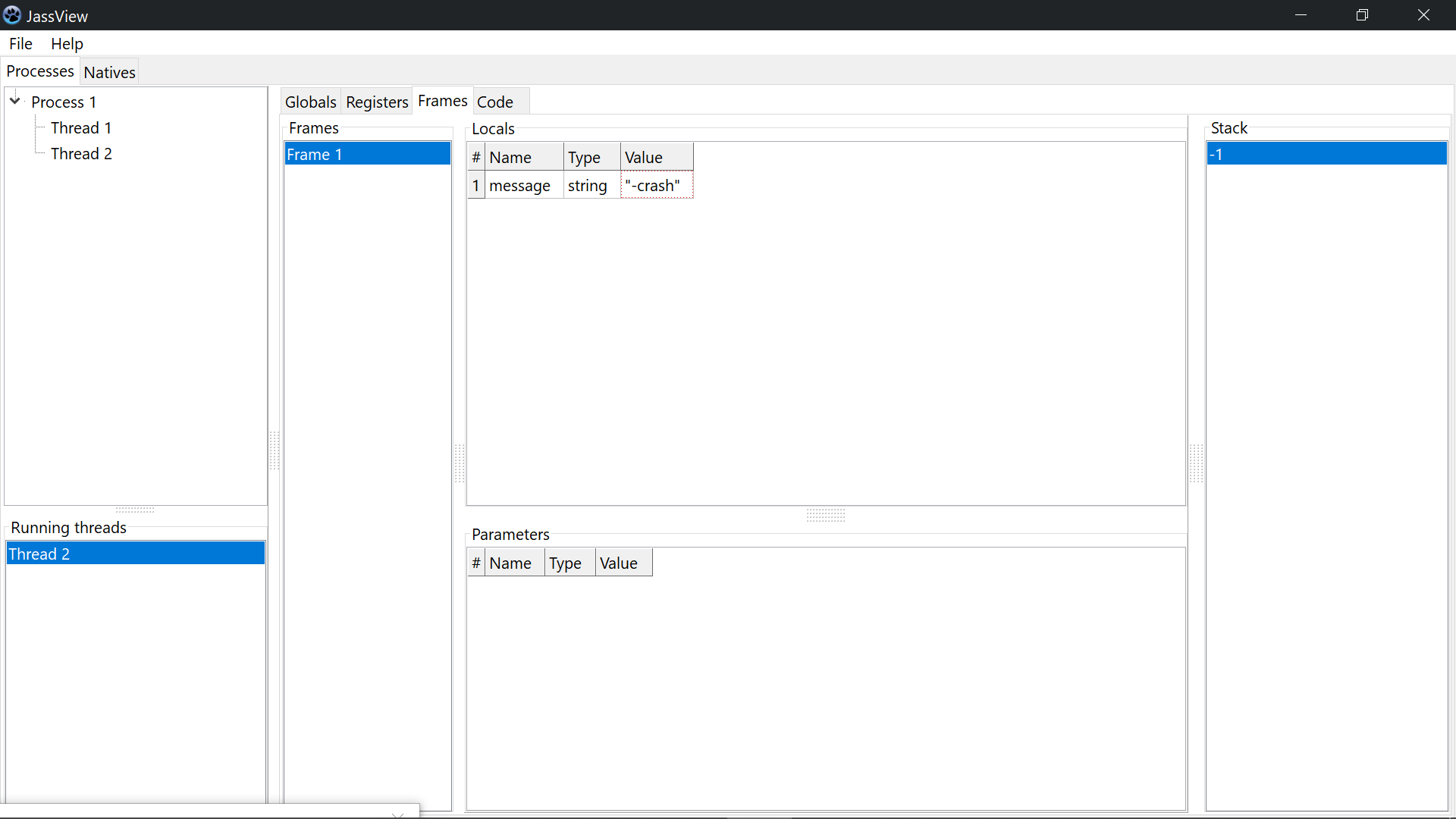Screen dimensions: 1456x819
Task: Click splitter handle between Locals and Parameters
Action: 825,516
